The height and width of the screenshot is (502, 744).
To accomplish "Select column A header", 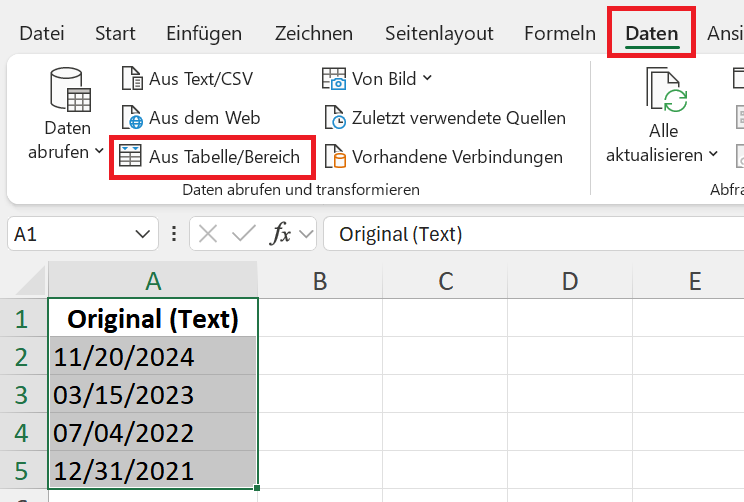I will [x=153, y=281].
